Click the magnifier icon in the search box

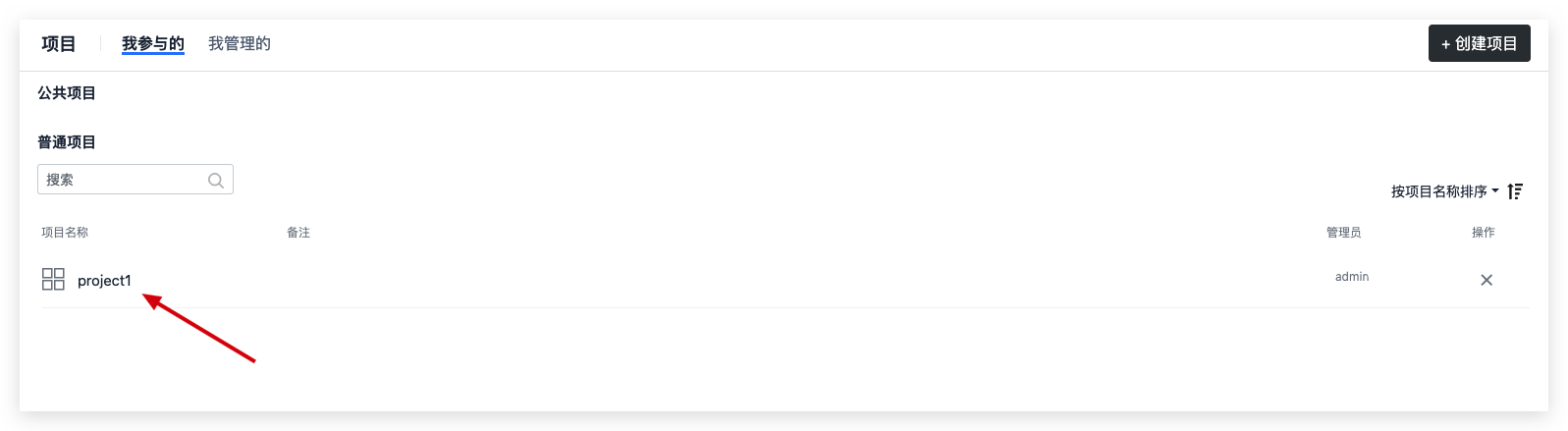click(x=216, y=181)
